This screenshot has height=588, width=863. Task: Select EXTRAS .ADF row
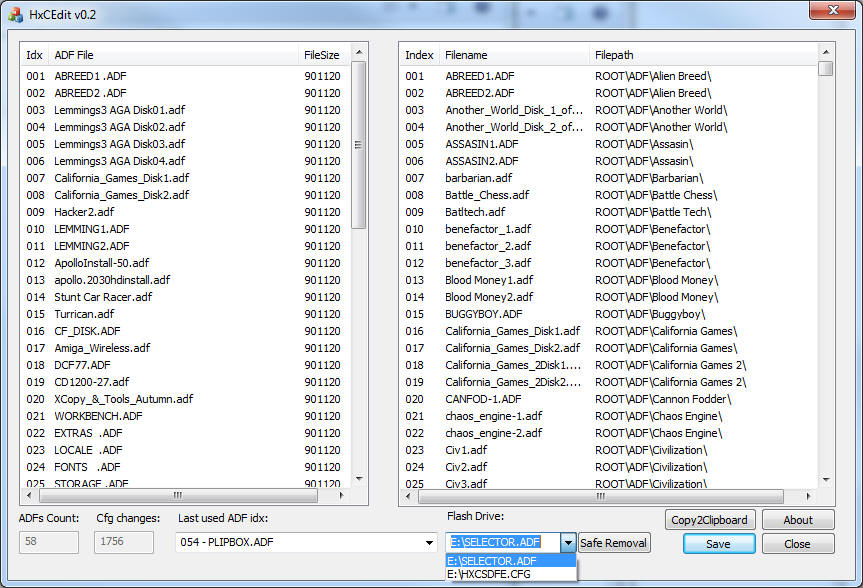(185, 433)
